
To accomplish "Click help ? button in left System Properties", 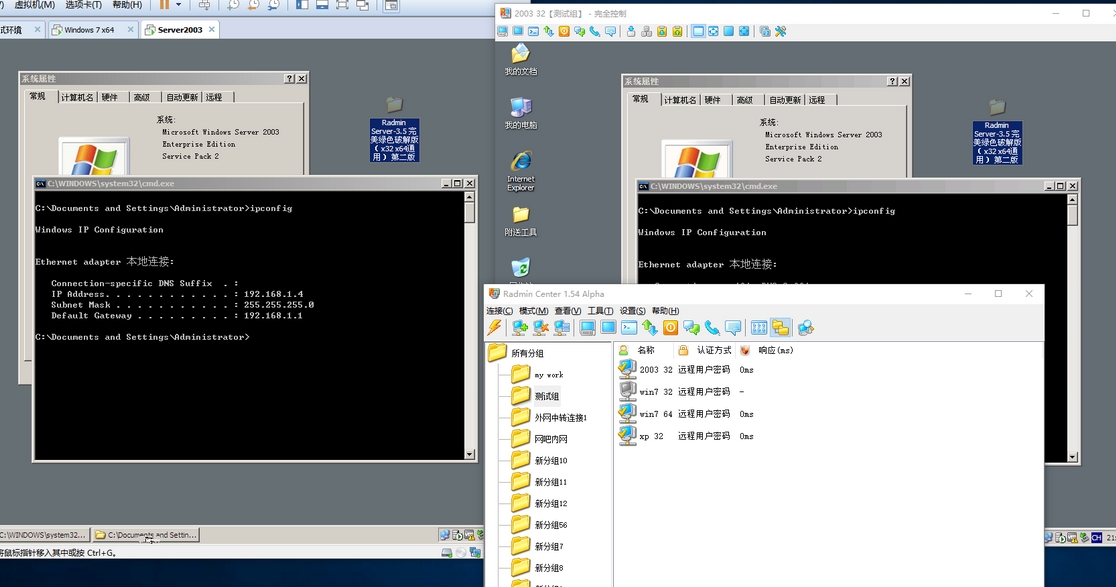I will coord(290,79).
